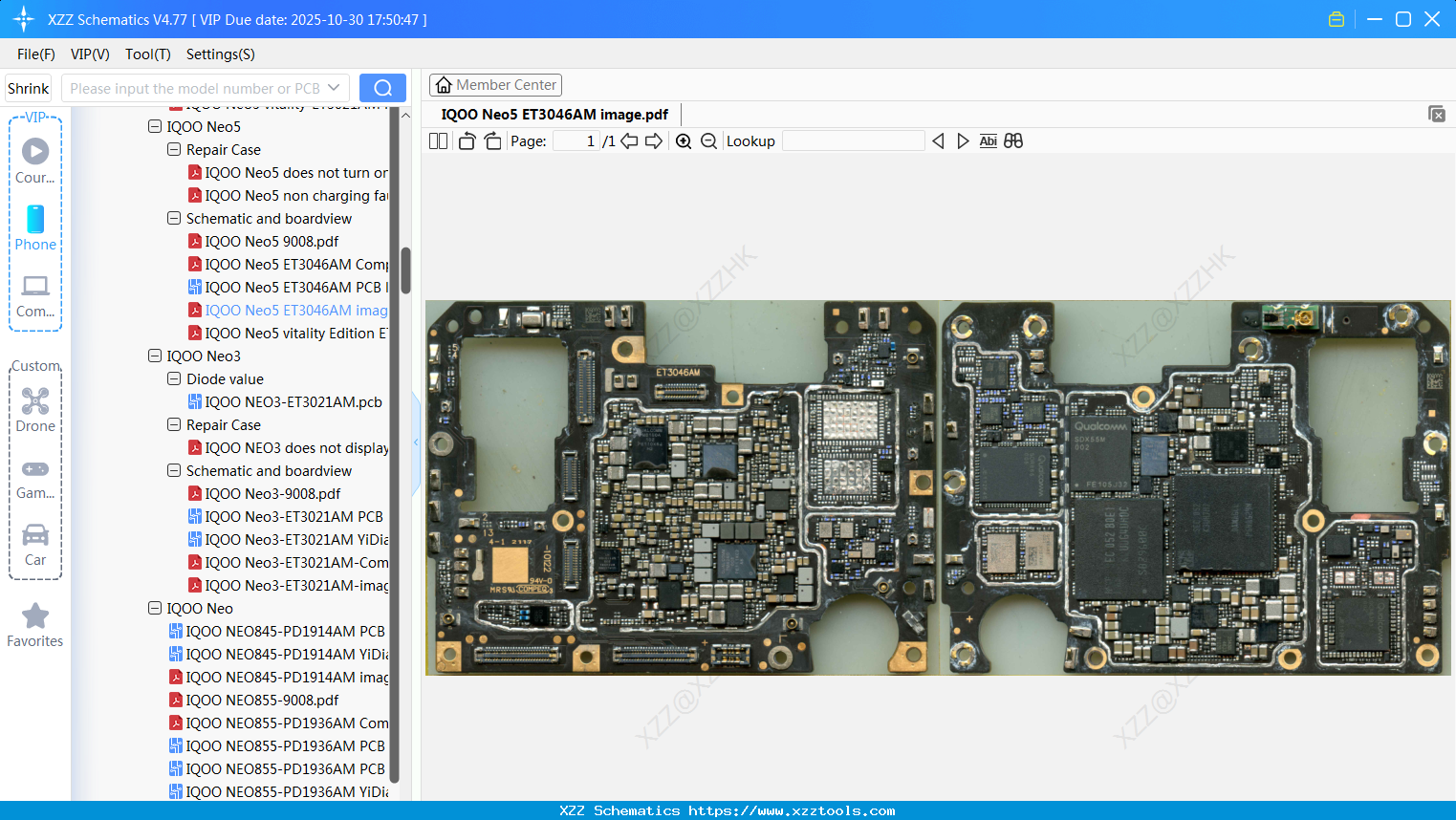Open the model number dropdown arrow

point(334,88)
